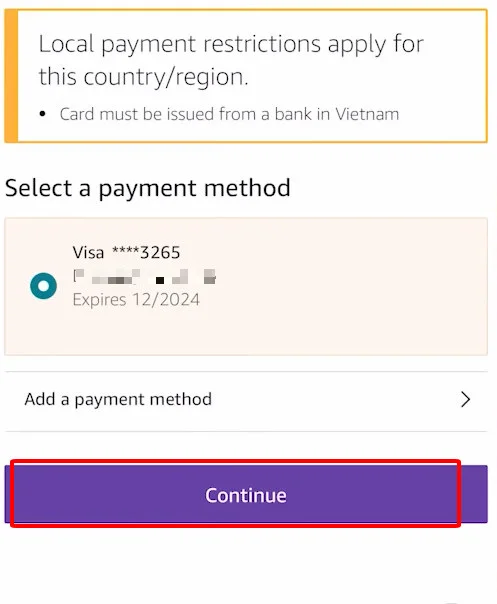Click the country/region text in the banner
497x604 pixels.
(166, 77)
